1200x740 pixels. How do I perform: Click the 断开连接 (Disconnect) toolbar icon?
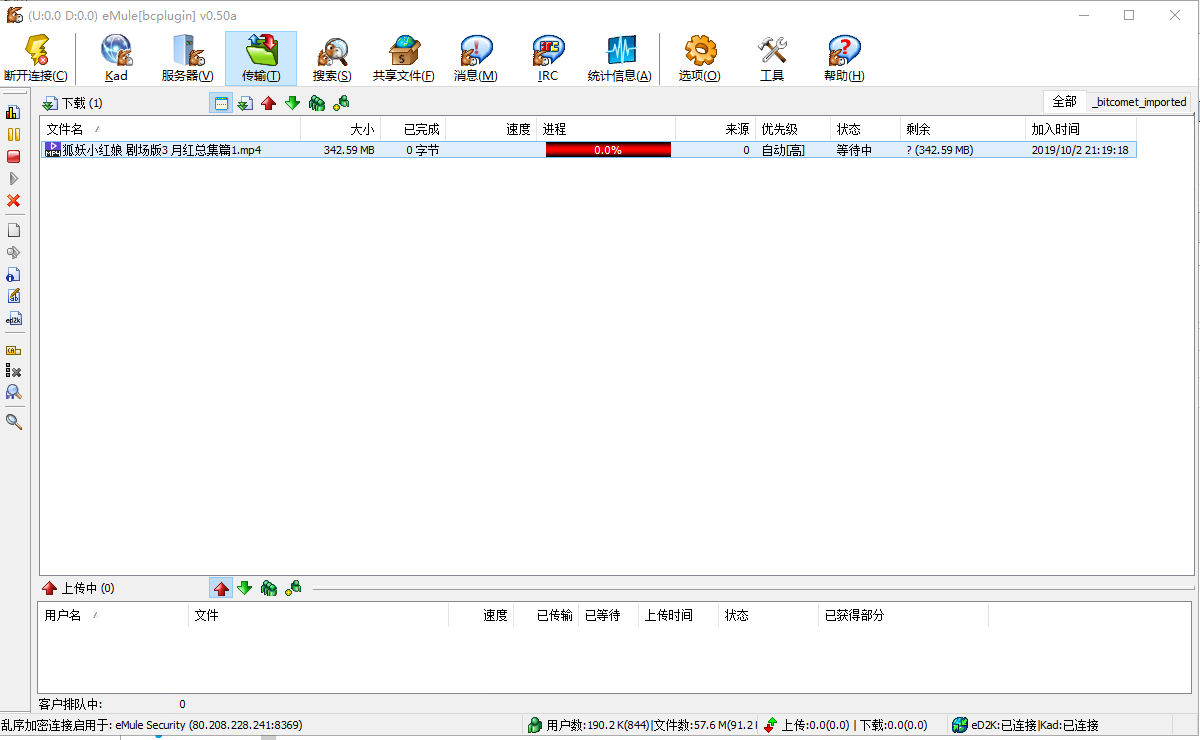click(37, 58)
